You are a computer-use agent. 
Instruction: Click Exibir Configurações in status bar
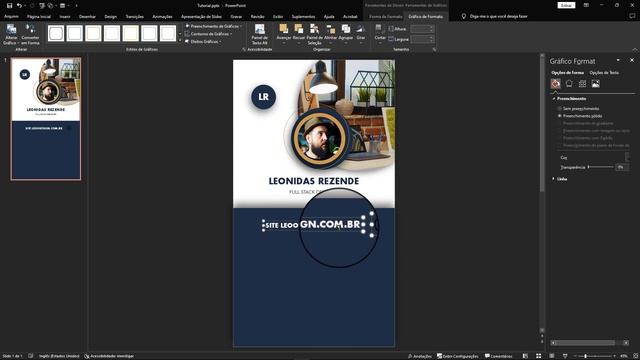(458, 356)
